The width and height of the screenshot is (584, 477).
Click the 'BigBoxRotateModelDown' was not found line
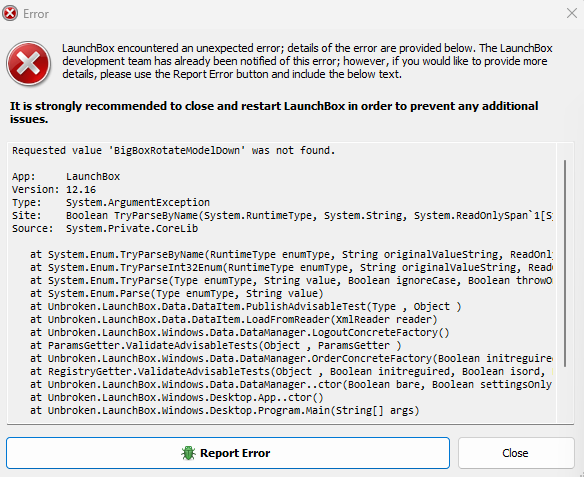pyautogui.click(x=174, y=150)
